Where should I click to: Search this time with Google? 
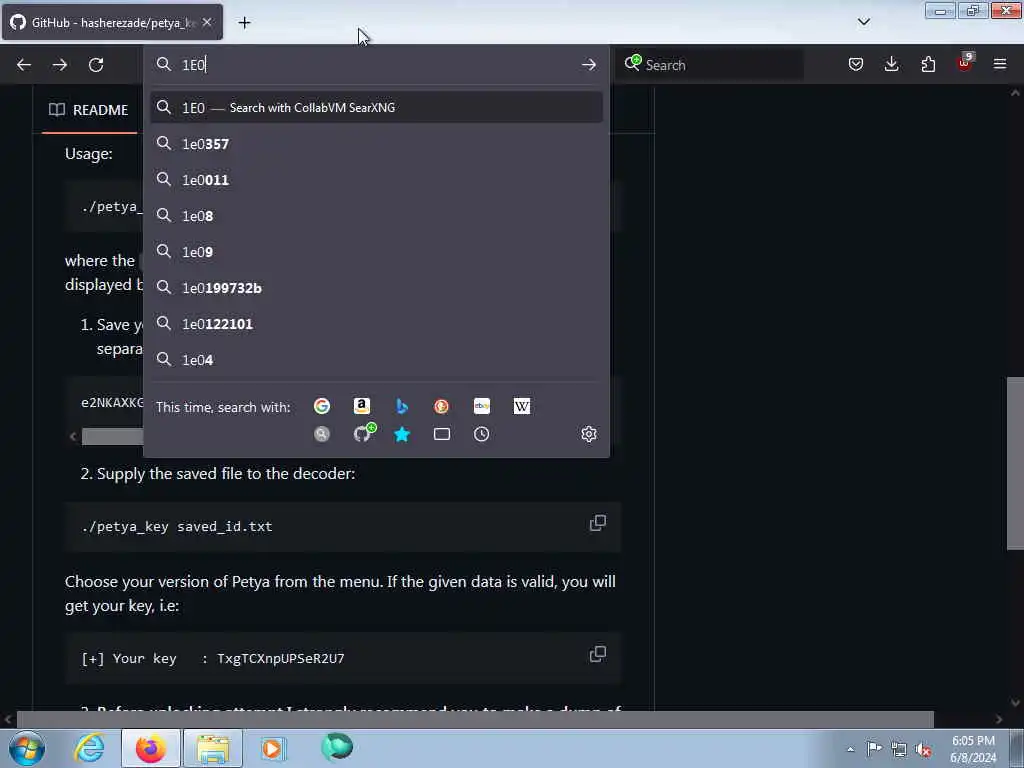pyautogui.click(x=322, y=406)
